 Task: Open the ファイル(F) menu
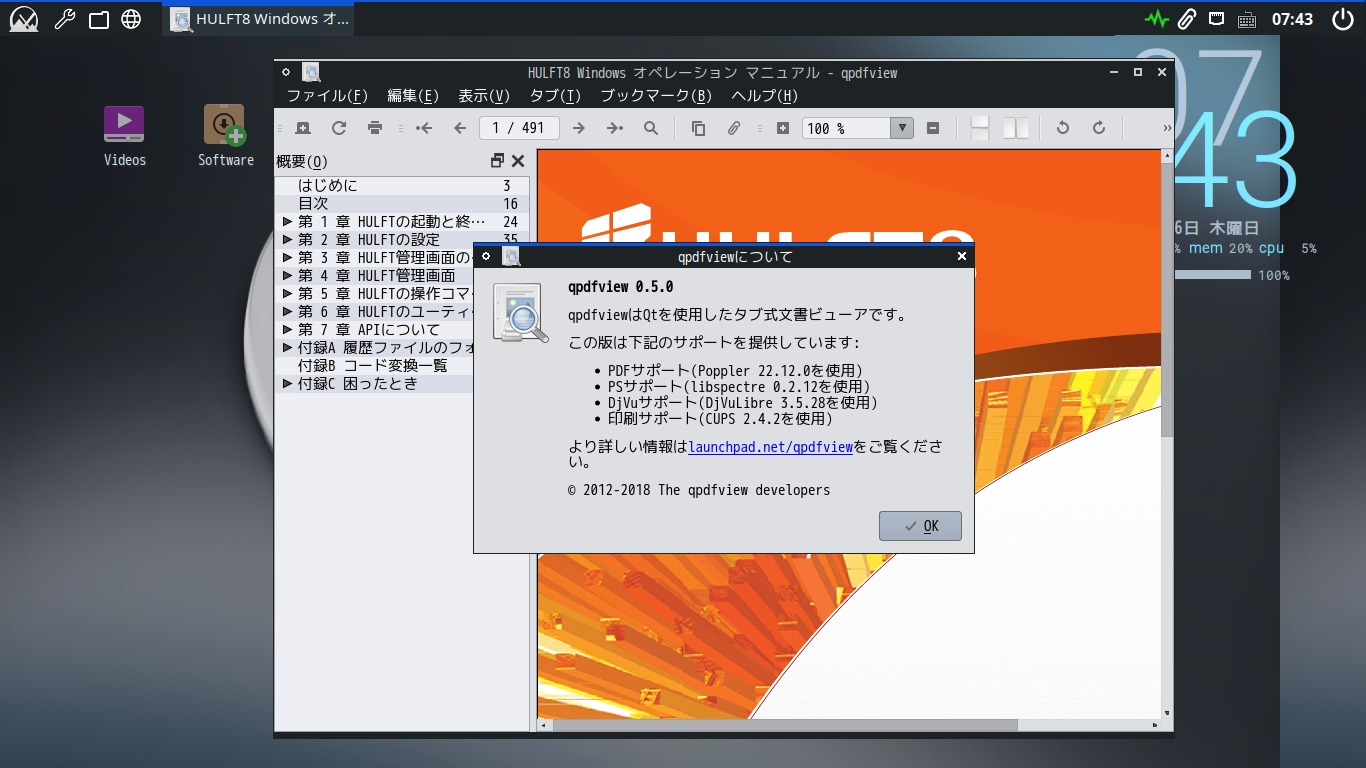[x=327, y=96]
